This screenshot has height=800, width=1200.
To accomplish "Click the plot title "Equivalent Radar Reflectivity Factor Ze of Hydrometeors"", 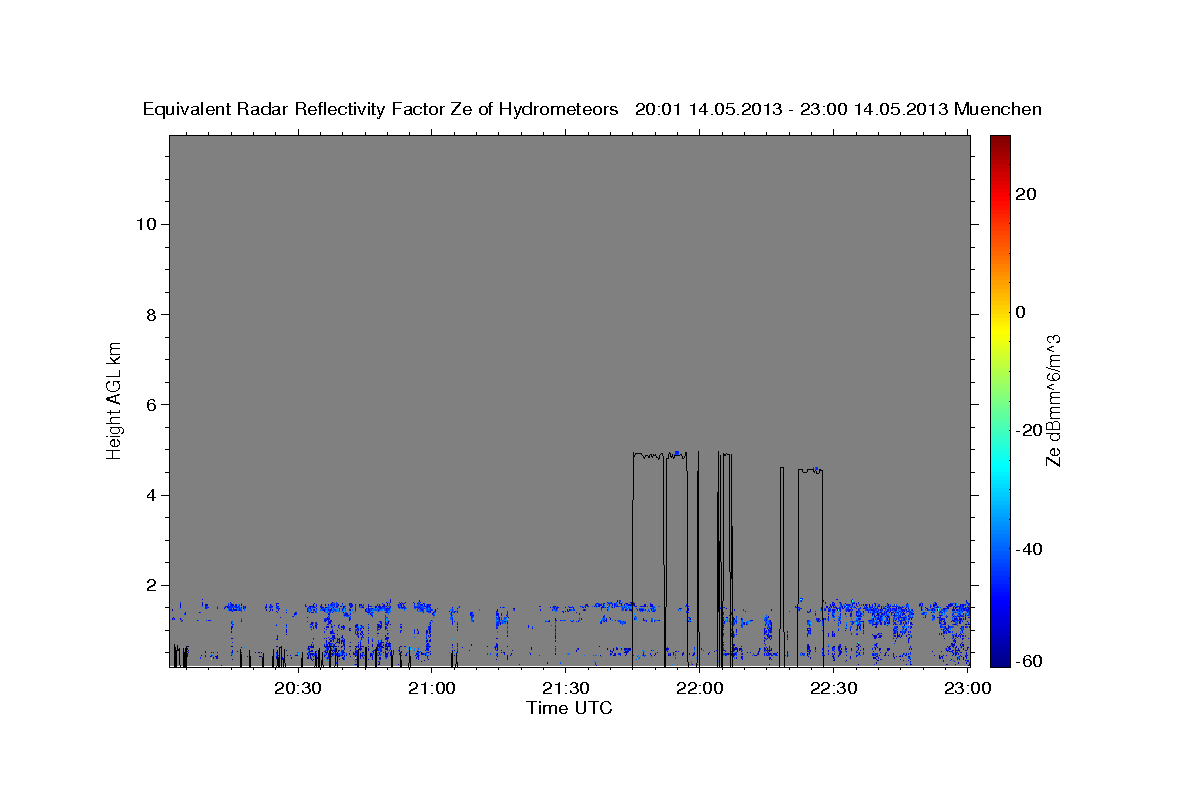I will (381, 109).
